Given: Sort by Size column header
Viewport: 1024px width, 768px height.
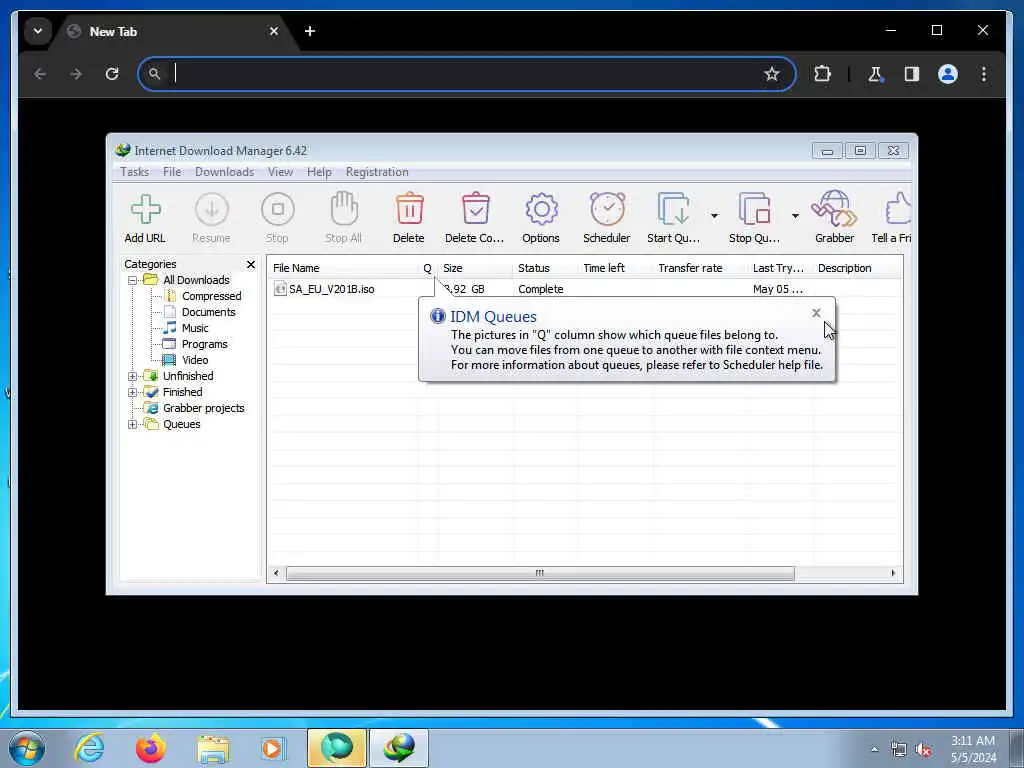Looking at the screenshot, I should [x=475, y=268].
